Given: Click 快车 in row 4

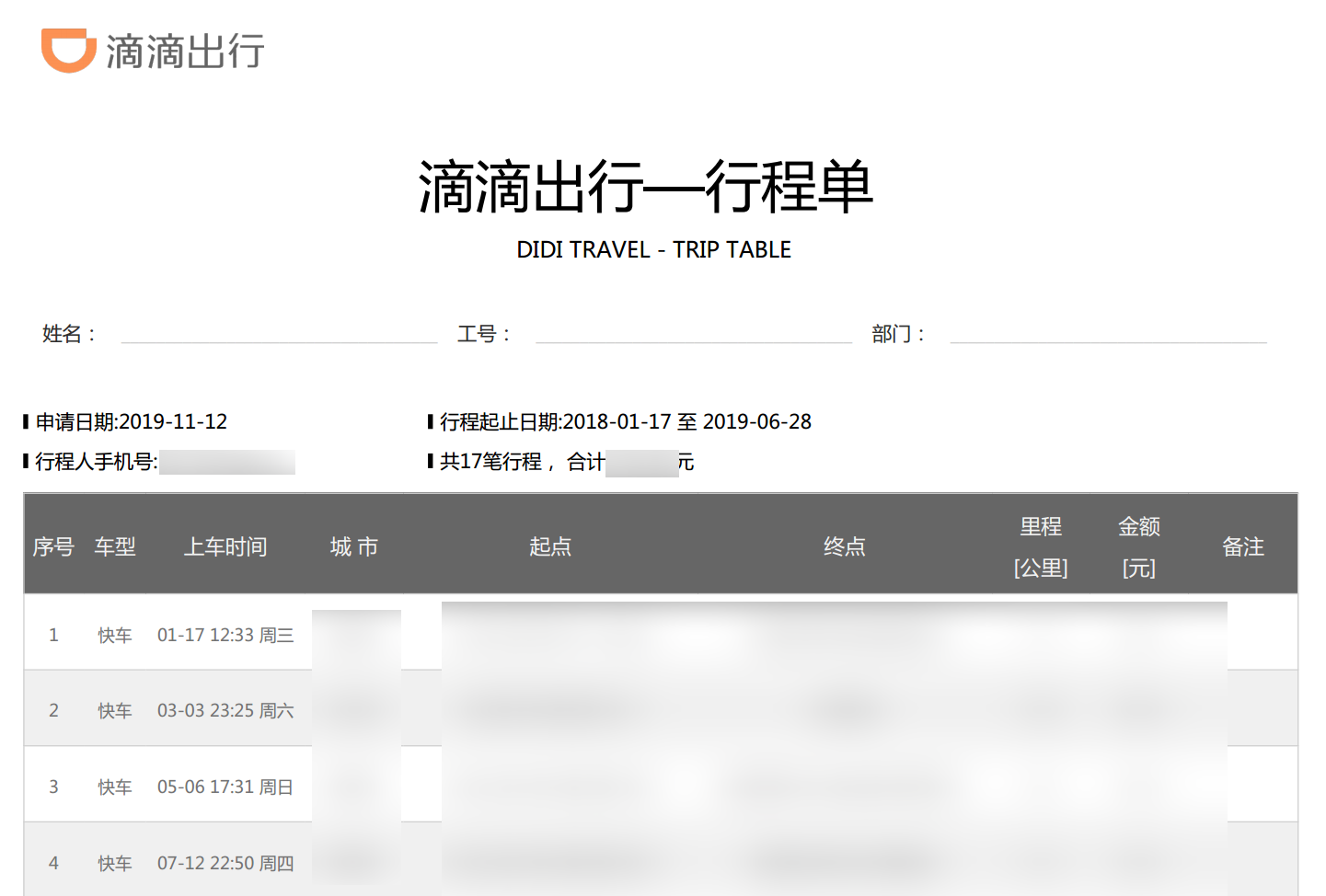Looking at the screenshot, I should point(115,864).
